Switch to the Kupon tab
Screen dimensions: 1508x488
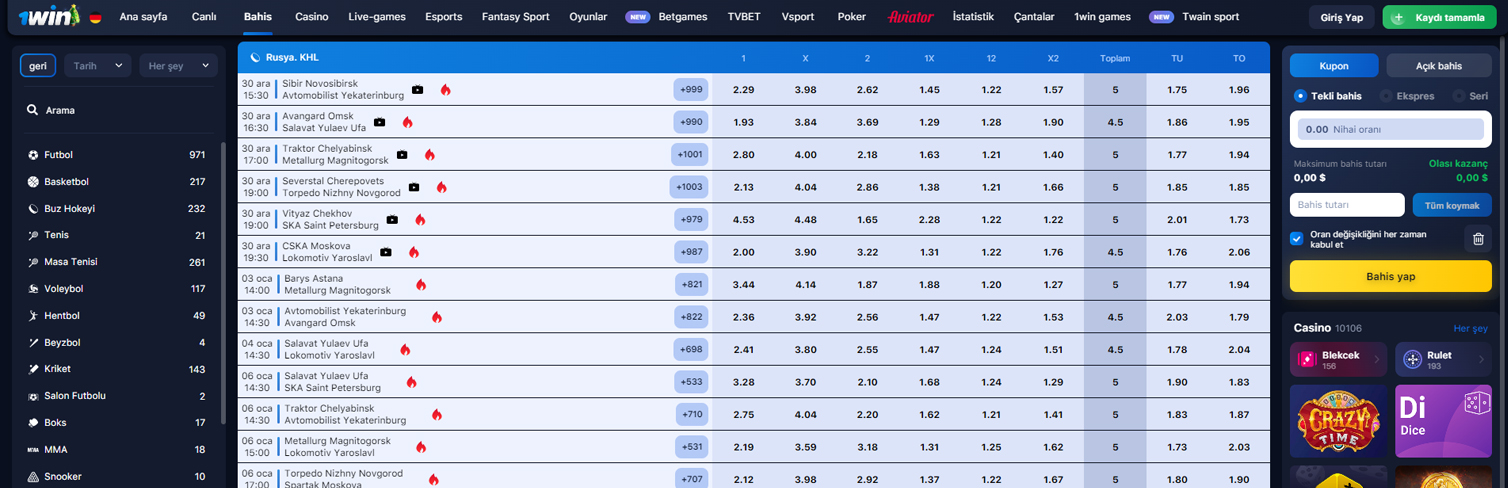coord(1335,66)
